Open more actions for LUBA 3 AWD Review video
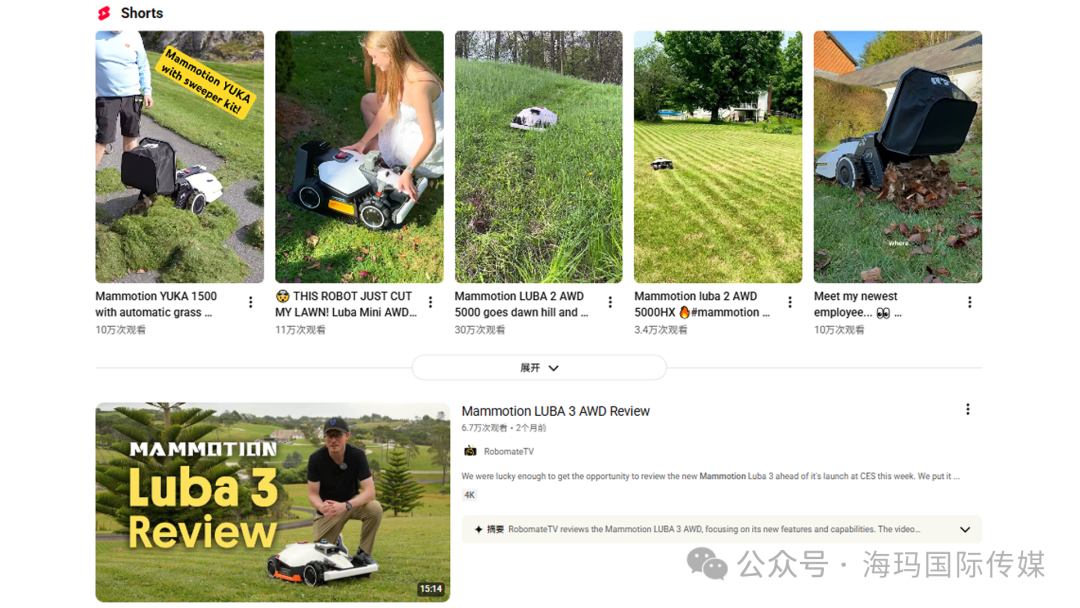Image resolution: width=1080 pixels, height=608 pixels. (968, 410)
